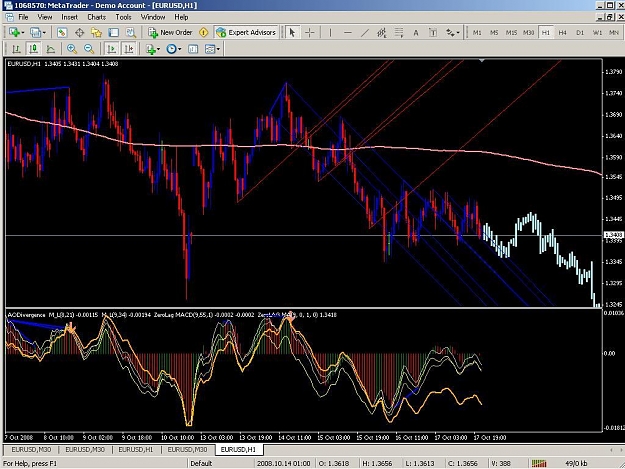Open the File menu
This screenshot has width=625, height=469.
click(23, 17)
